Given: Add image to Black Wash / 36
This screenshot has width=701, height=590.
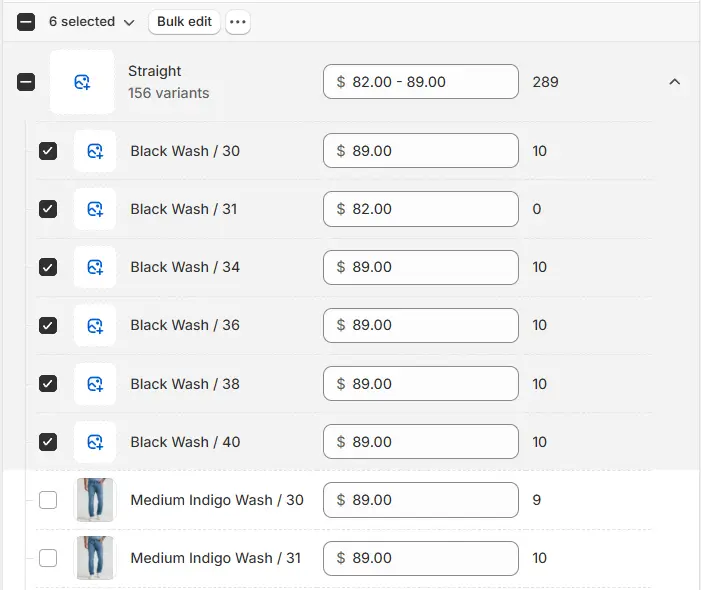Looking at the screenshot, I should [x=95, y=325].
